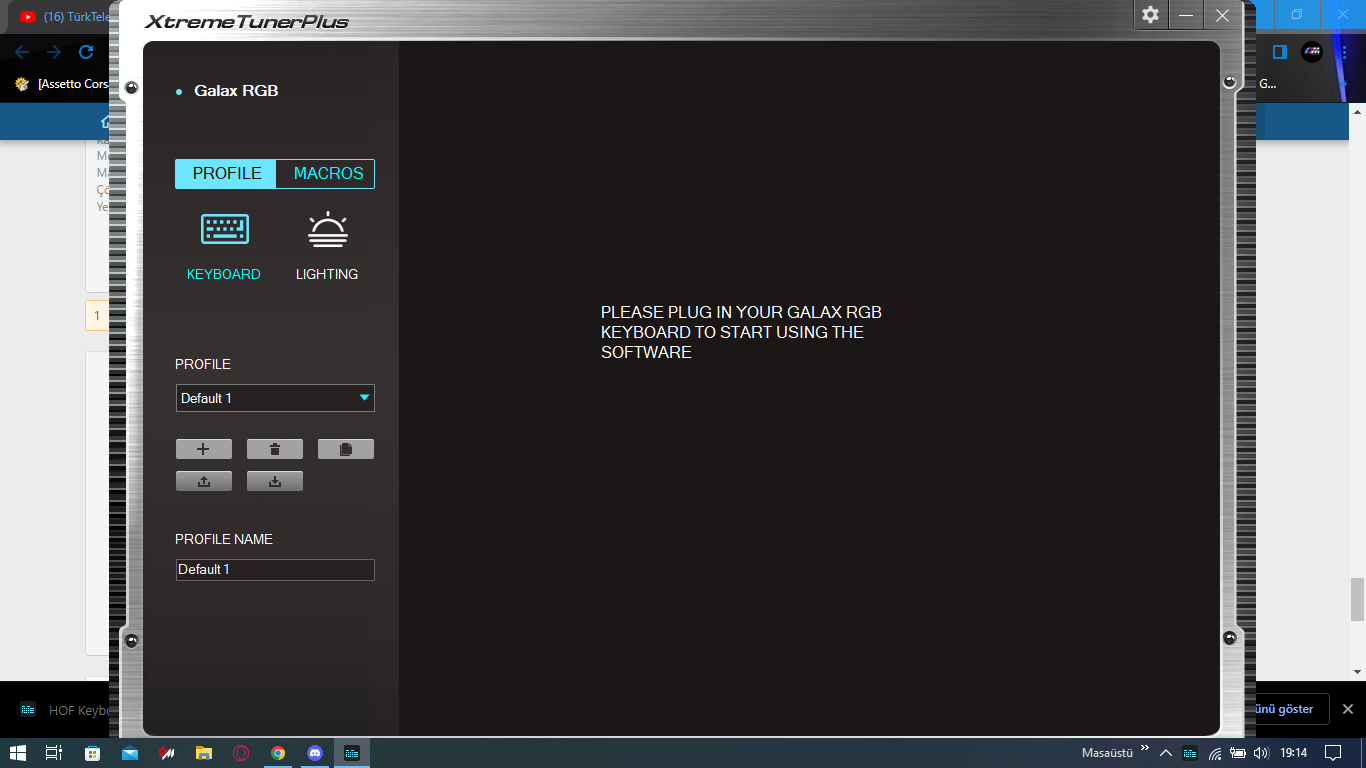
Task: Open File Explorer from the taskbar
Action: (203, 753)
